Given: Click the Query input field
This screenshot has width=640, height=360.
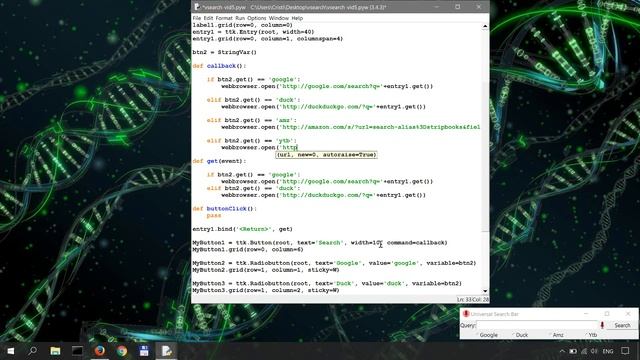Looking at the screenshot, I should point(537,325).
